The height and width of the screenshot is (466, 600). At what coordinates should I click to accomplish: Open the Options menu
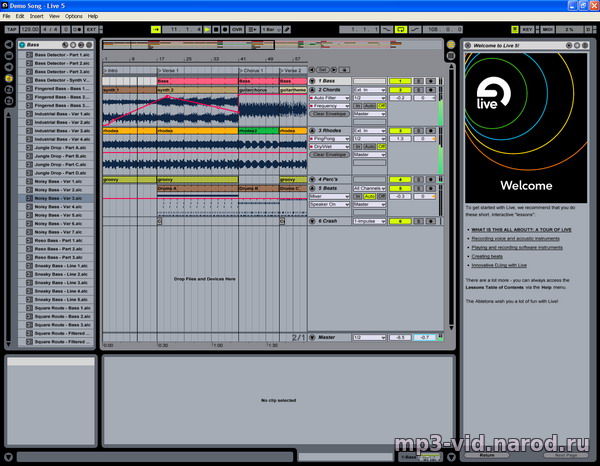click(x=73, y=16)
